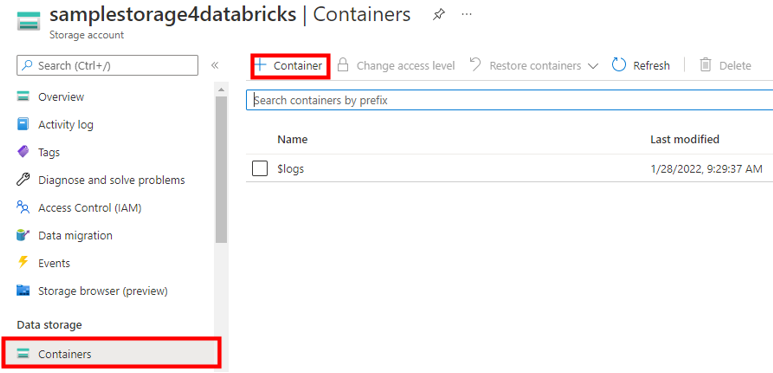Collapse the sidebar with the double chevron
Screen dimensions: 773x373
[214, 66]
